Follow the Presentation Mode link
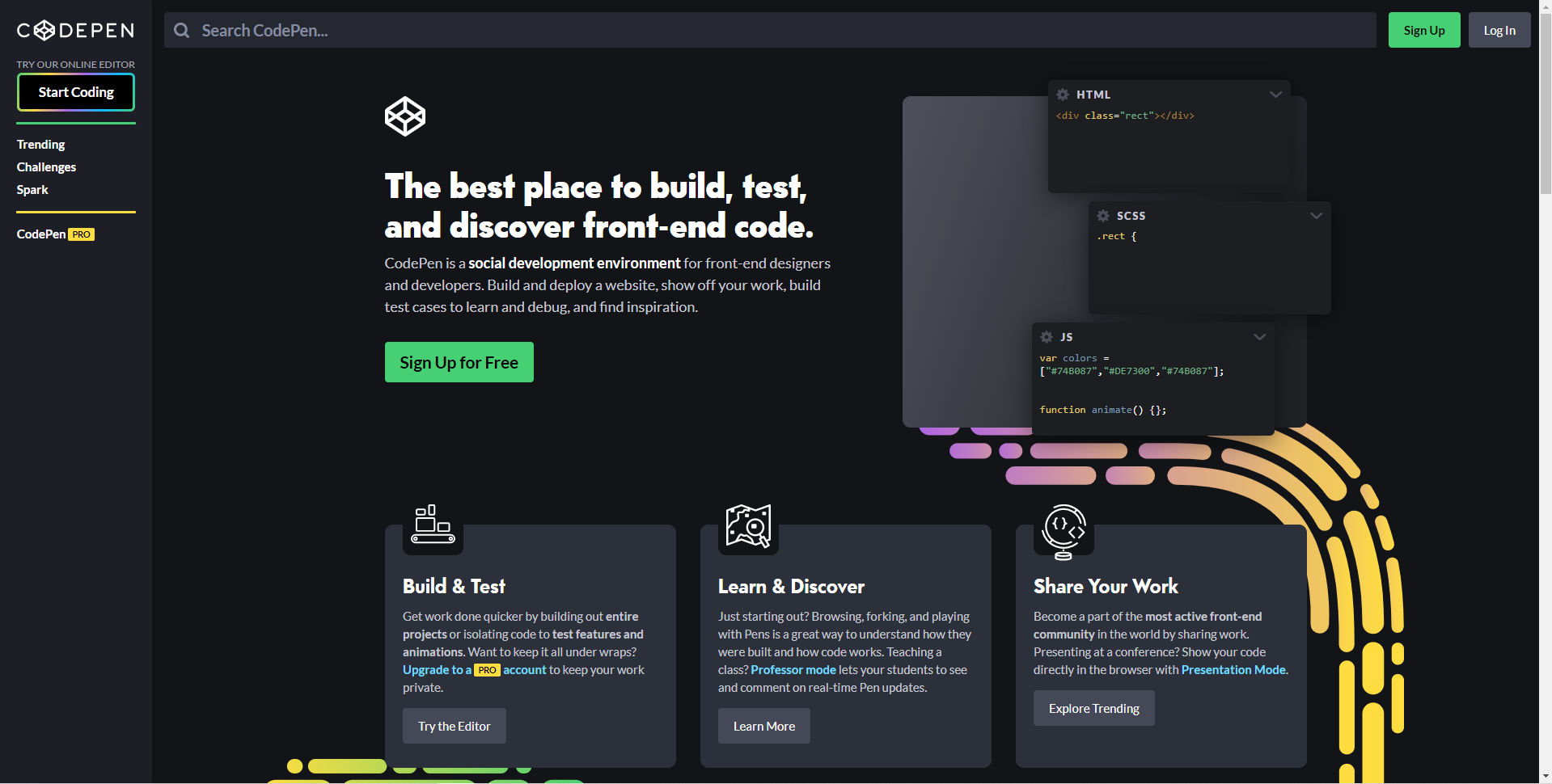Screen dimensions: 1552x784 tap(1233, 670)
